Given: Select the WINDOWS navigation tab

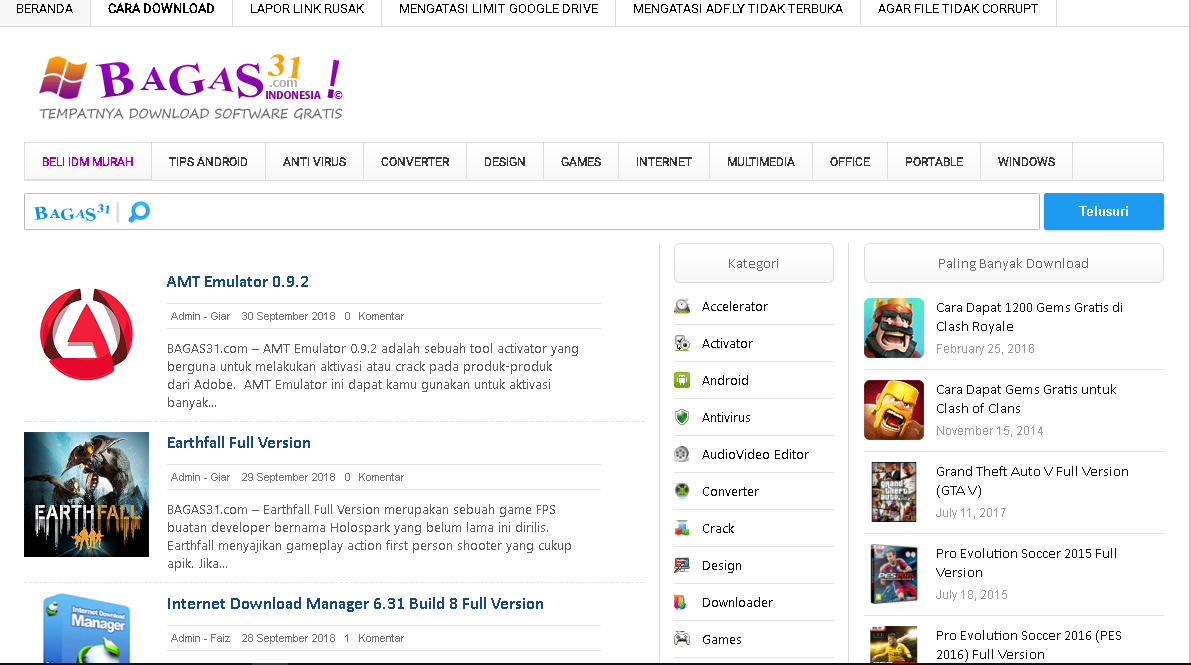Looking at the screenshot, I should coord(1026,162).
